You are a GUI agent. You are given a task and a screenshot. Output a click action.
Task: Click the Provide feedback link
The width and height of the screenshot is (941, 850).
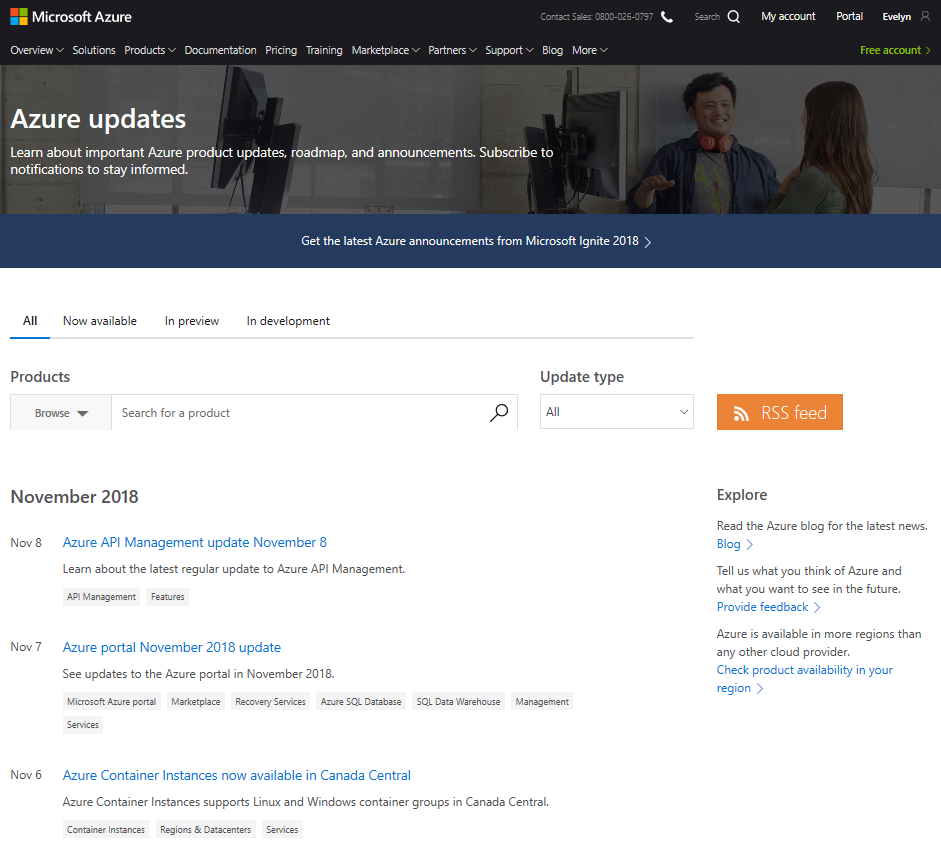762,606
